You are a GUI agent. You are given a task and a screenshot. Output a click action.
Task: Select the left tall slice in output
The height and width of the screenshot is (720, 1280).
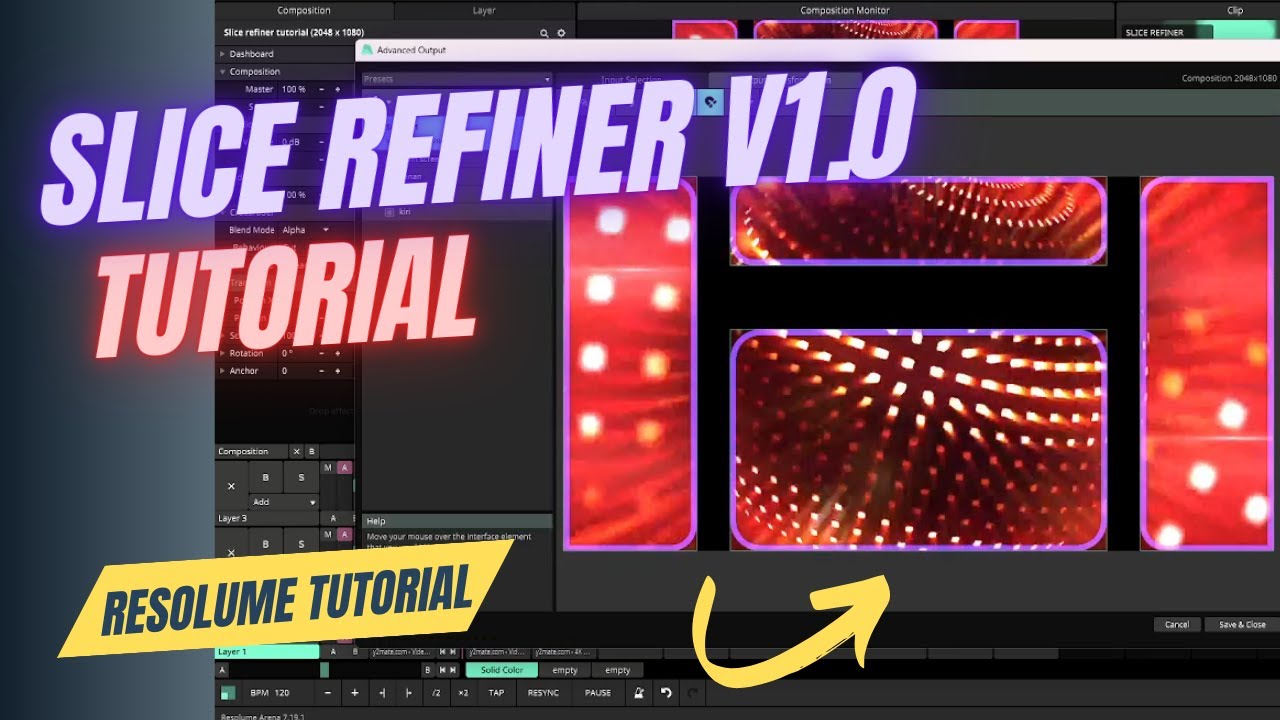point(630,363)
